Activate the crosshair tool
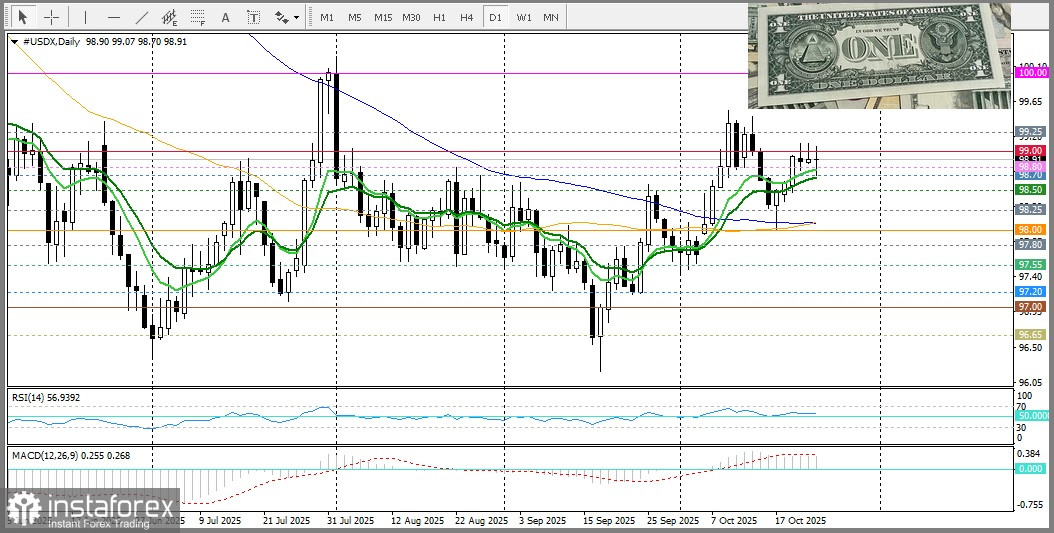This screenshot has width=1054, height=533. click(x=51, y=17)
